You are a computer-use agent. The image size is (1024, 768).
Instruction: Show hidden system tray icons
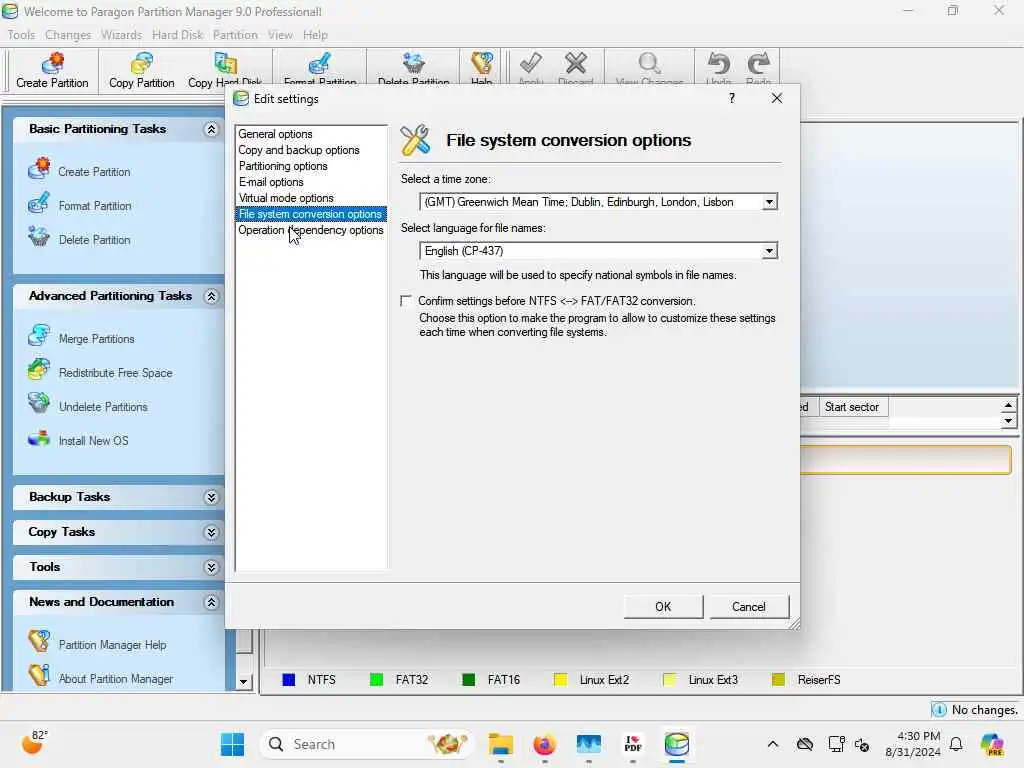tap(773, 744)
